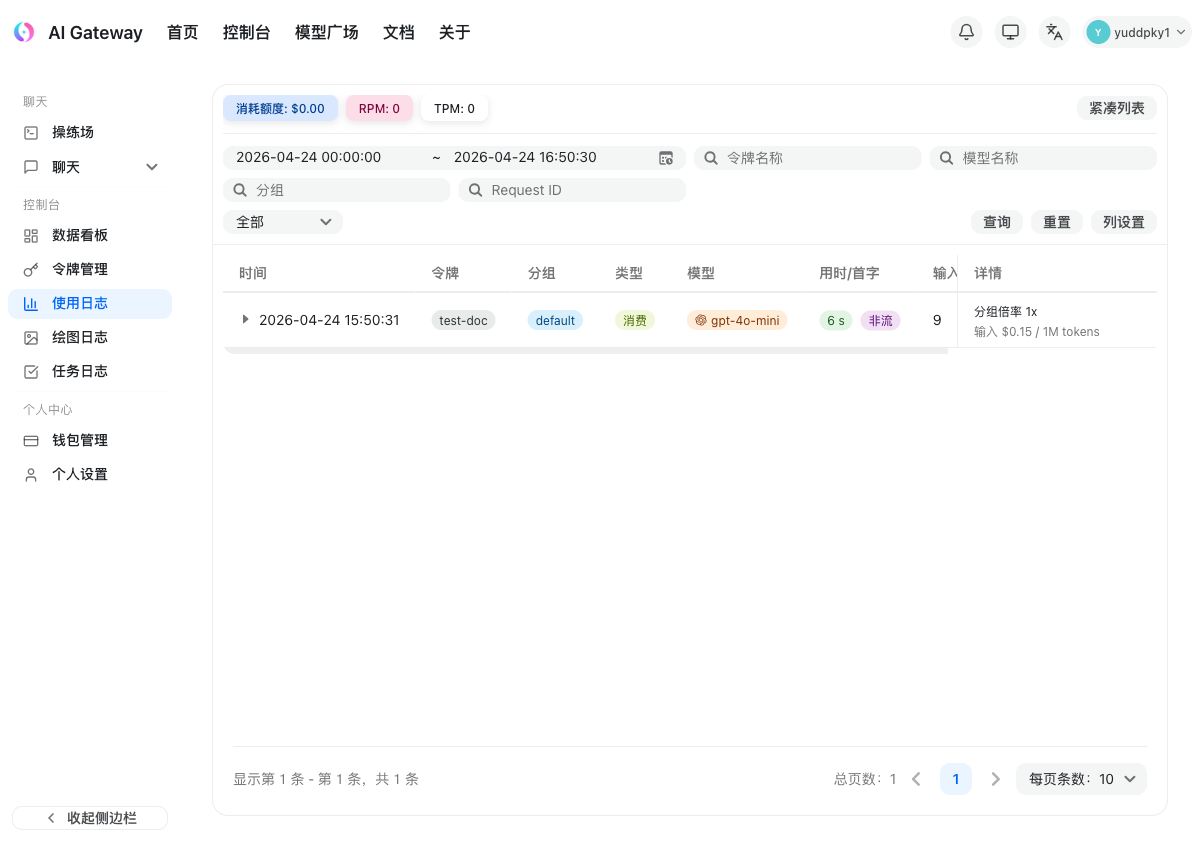Click the 消耗额度 $0.00 tag
Screen dimensions: 1200x842
point(280,108)
